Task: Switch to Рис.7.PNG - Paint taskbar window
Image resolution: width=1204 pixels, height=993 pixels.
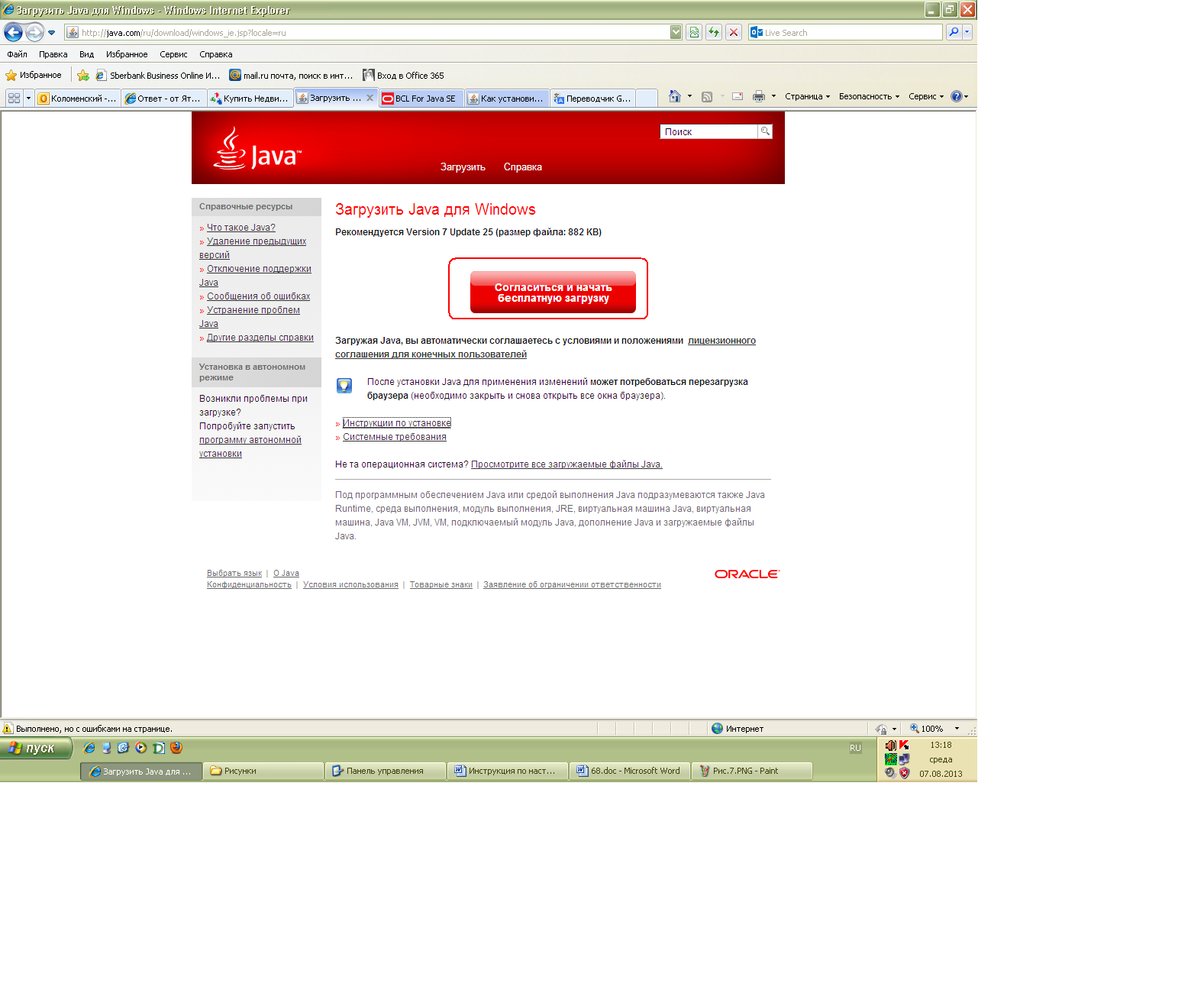Action: click(x=752, y=771)
